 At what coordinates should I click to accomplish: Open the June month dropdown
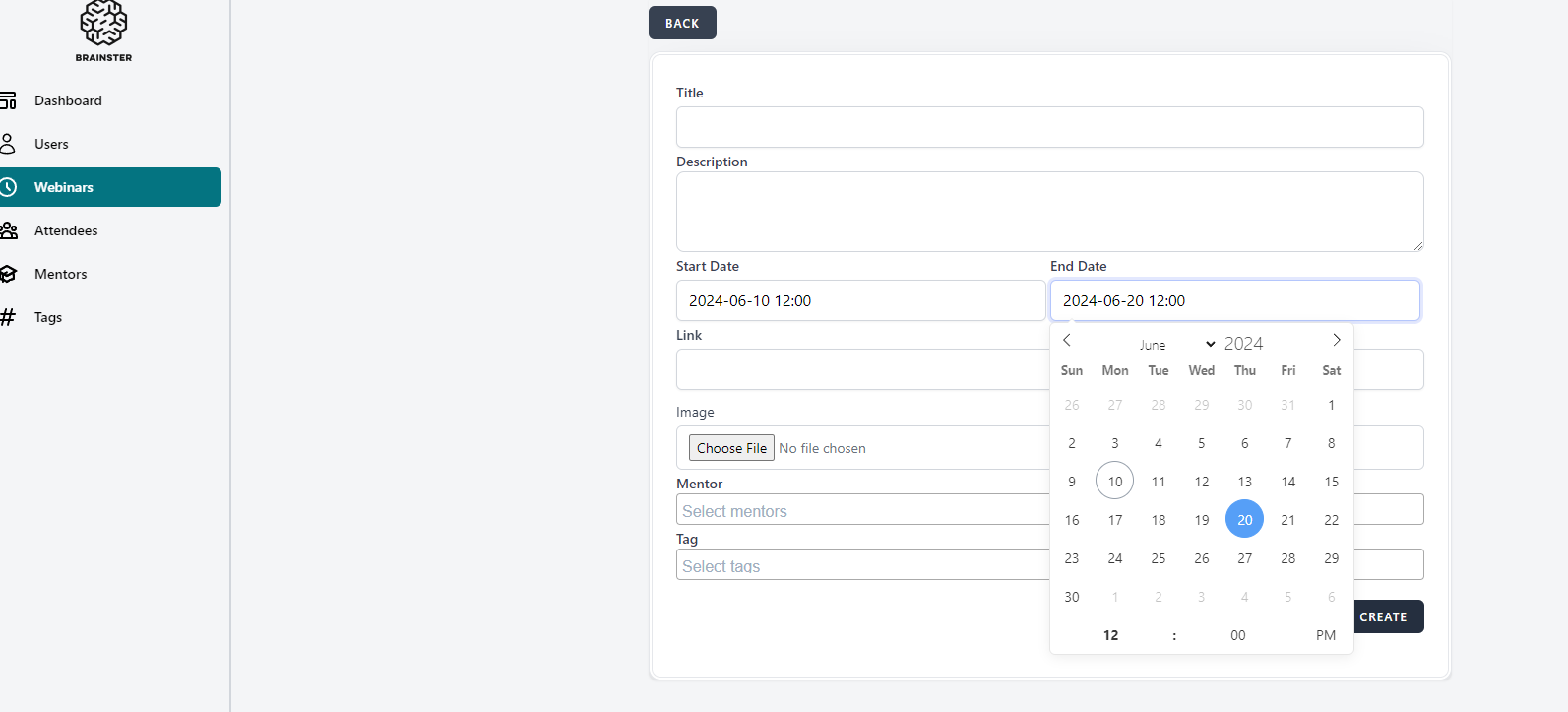click(x=1176, y=345)
